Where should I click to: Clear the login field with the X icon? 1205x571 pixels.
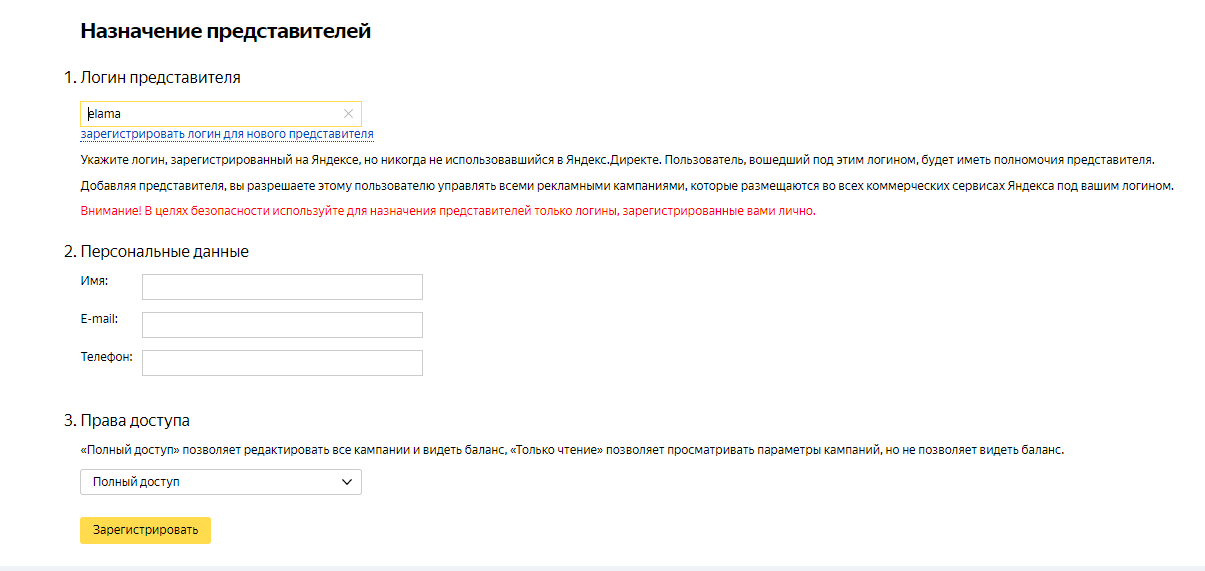click(348, 114)
